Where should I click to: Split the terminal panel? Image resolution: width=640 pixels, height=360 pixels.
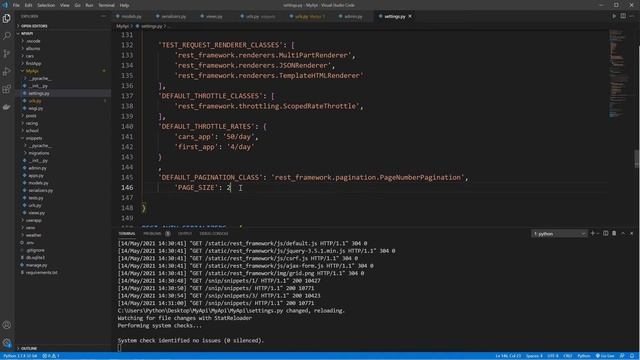[605, 233]
